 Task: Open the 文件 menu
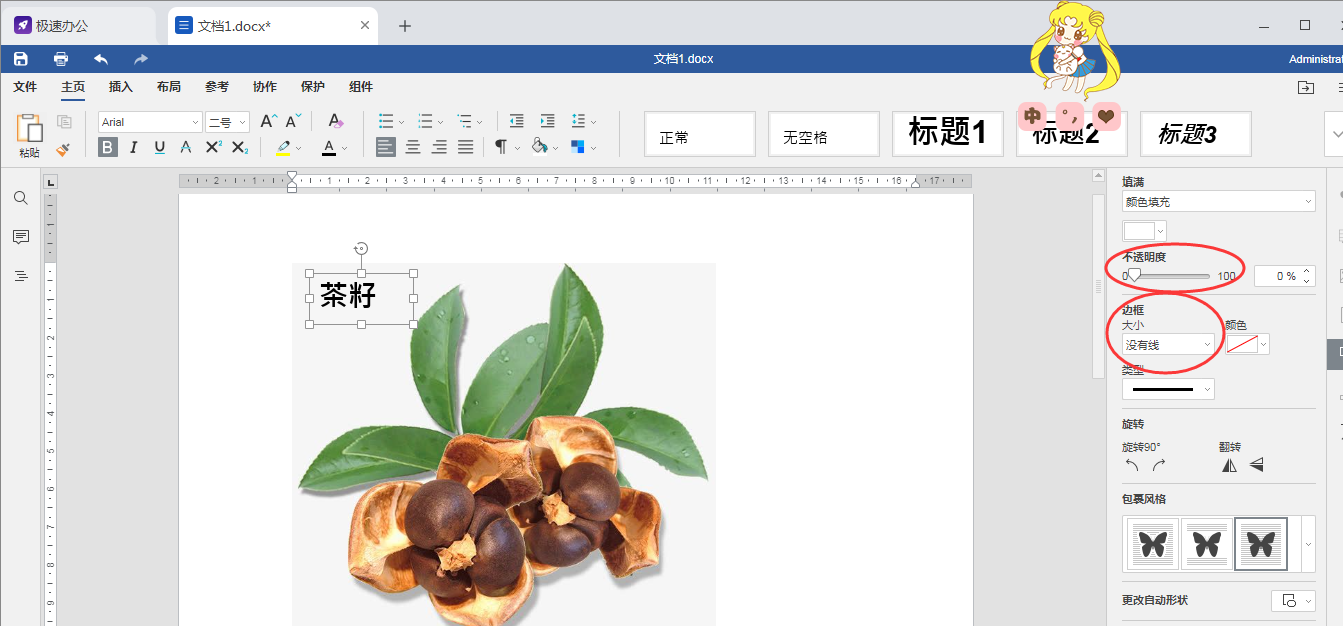click(x=25, y=87)
